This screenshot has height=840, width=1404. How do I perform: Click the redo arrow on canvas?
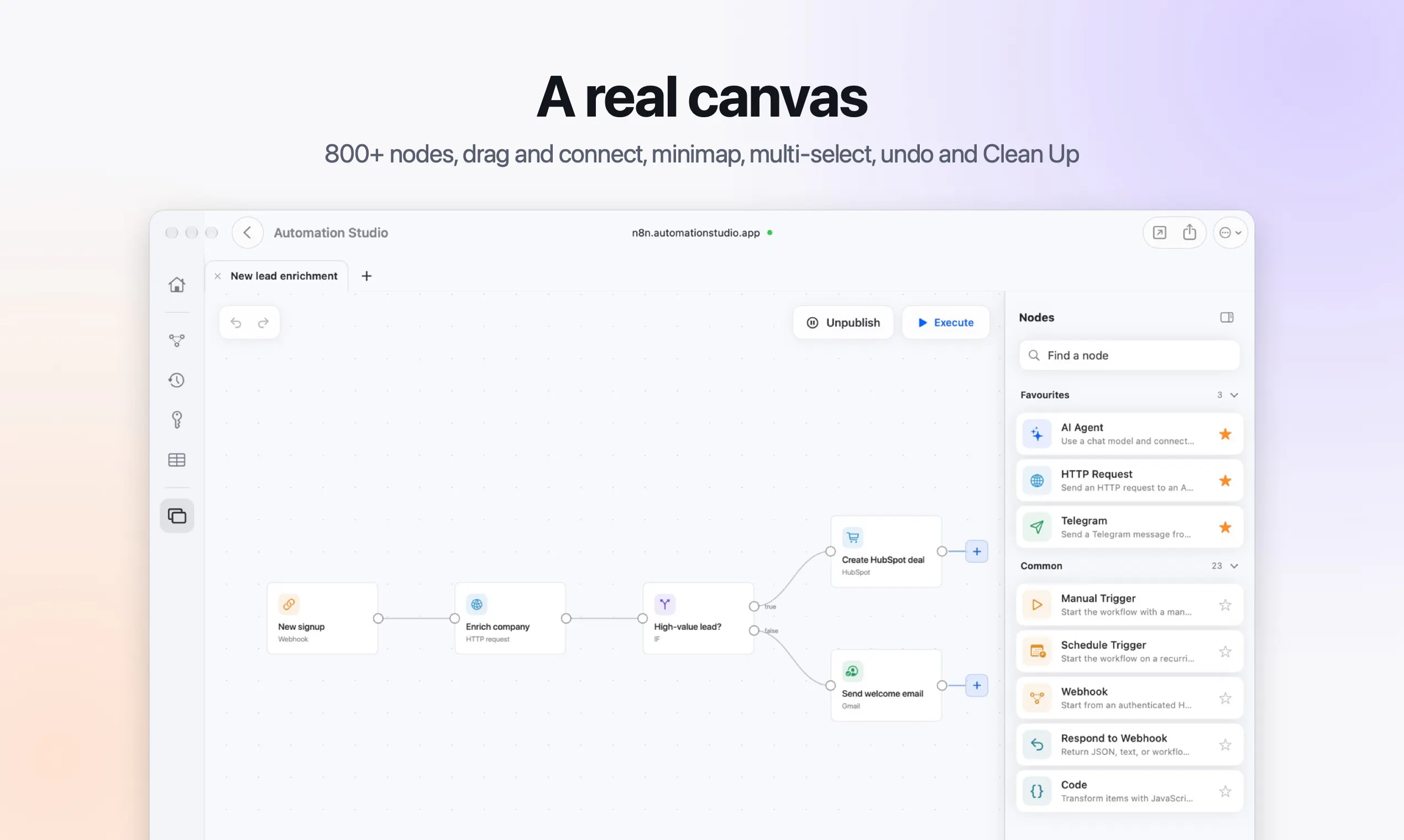coord(263,323)
